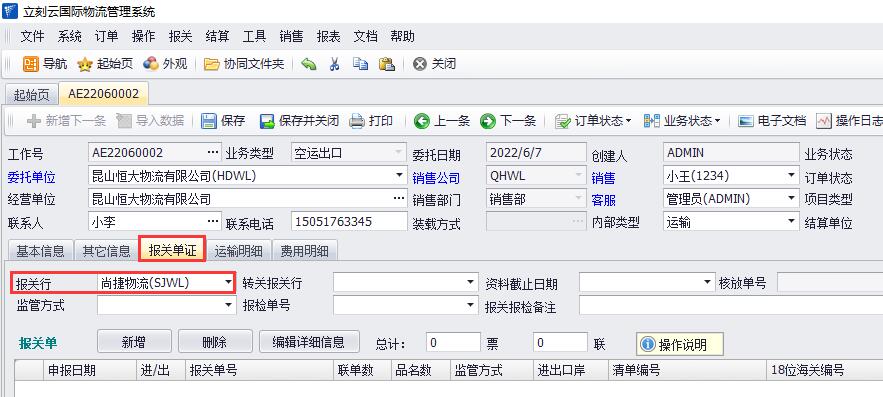Click 保存并关闭 save and close

point(298,121)
